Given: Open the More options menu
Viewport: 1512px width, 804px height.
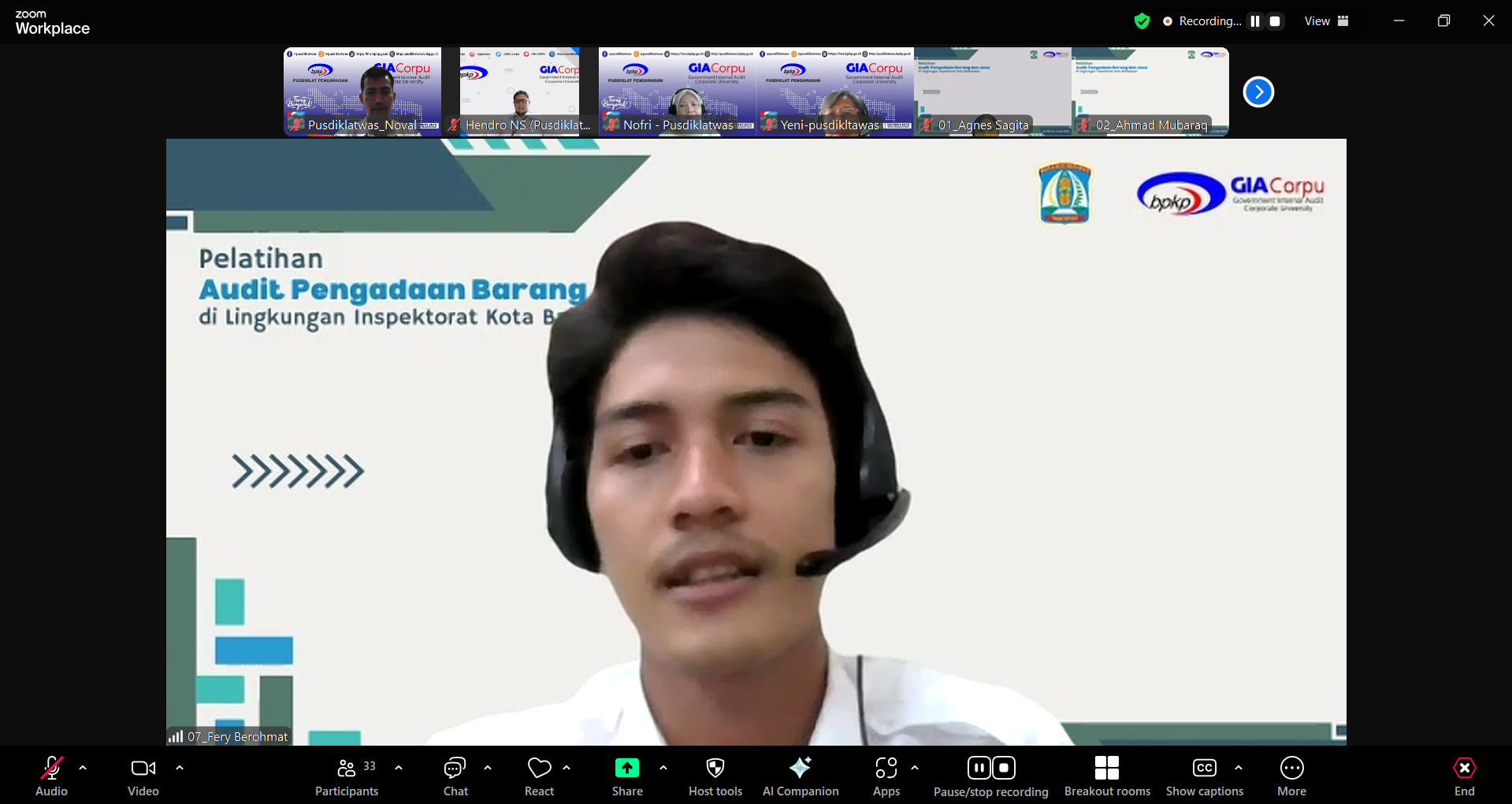Looking at the screenshot, I should [x=1291, y=776].
